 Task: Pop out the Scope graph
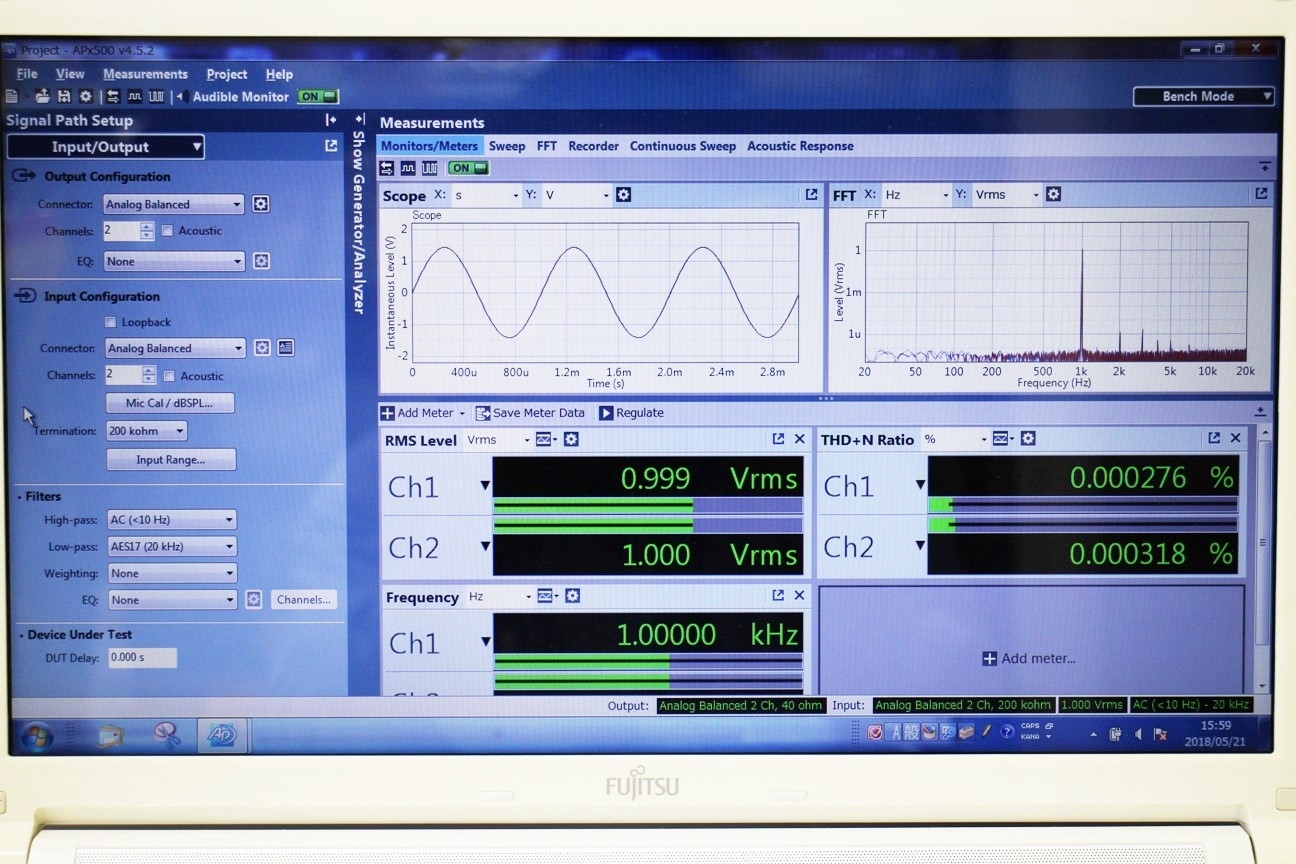[x=812, y=194]
